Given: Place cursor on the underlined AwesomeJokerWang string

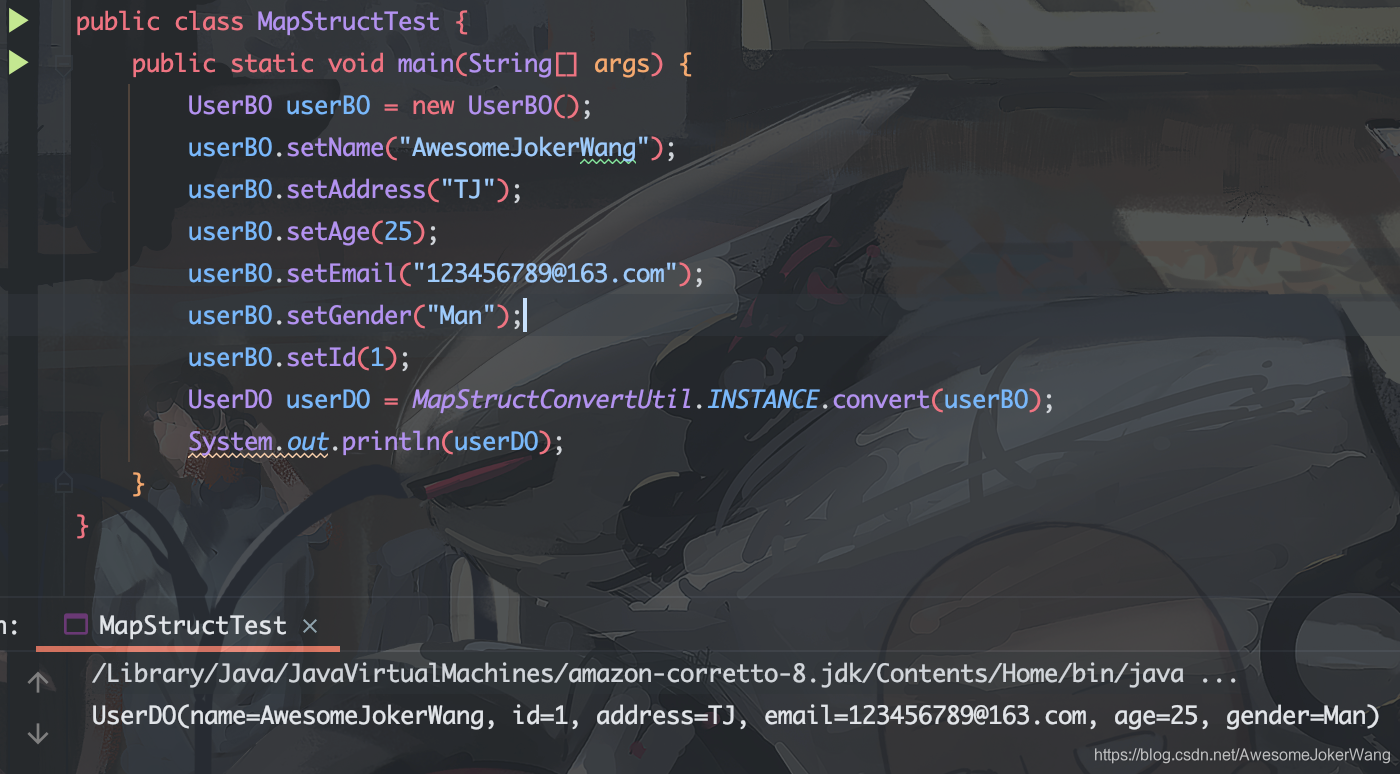Looking at the screenshot, I should (x=524, y=148).
